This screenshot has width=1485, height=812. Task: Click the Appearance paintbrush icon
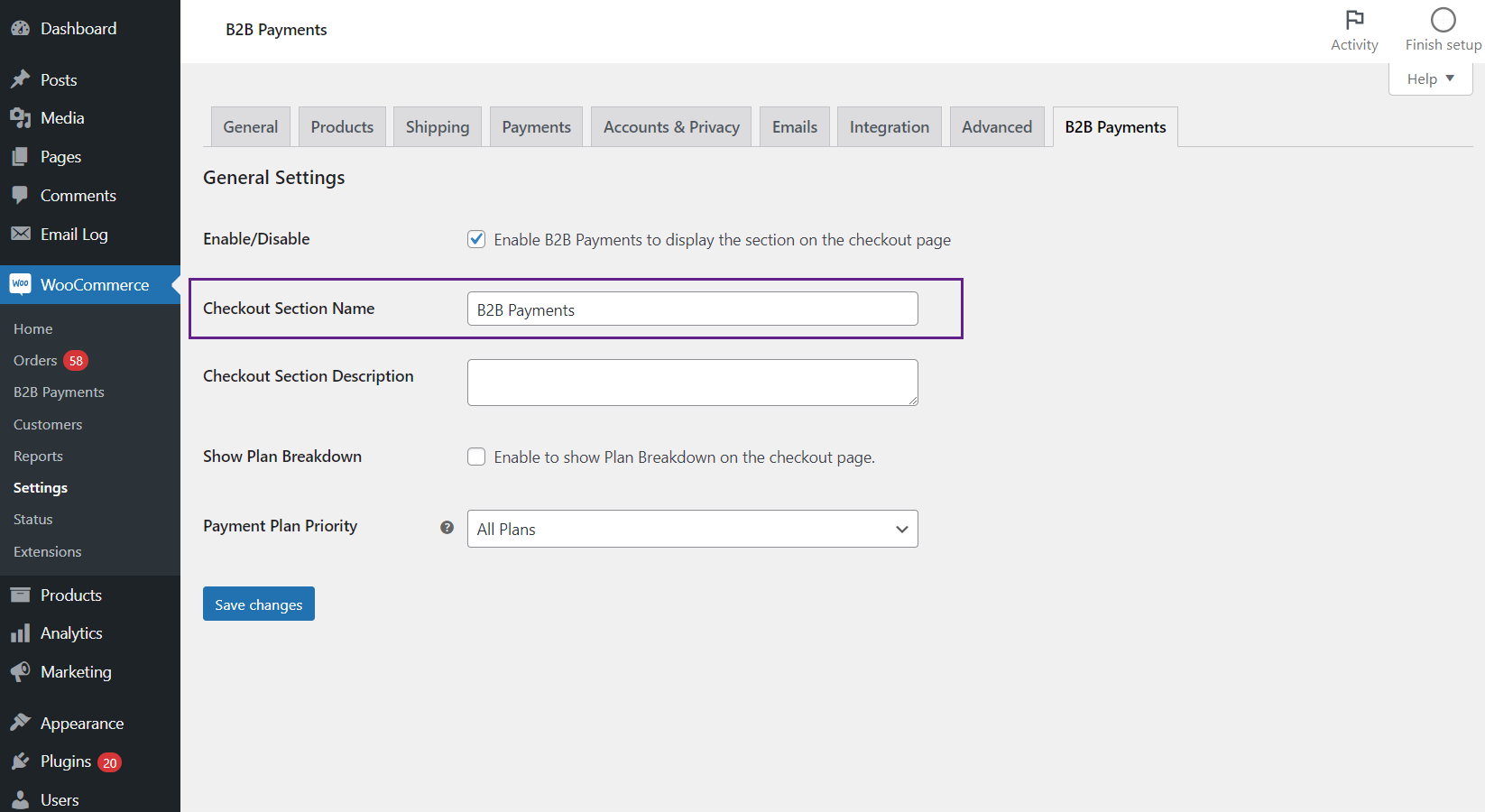pyautogui.click(x=20, y=723)
